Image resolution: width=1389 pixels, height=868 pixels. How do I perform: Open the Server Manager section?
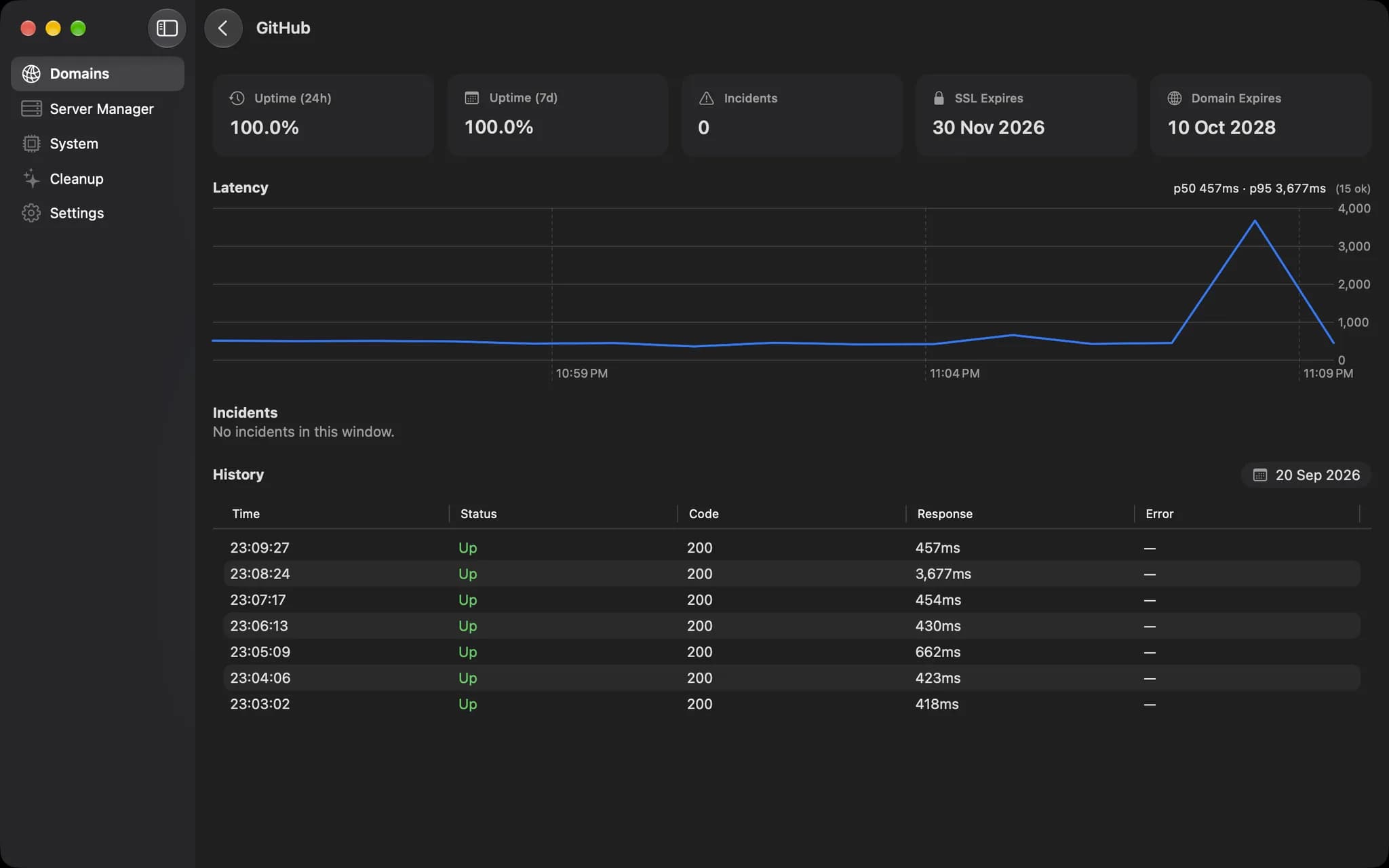pyautogui.click(x=98, y=108)
